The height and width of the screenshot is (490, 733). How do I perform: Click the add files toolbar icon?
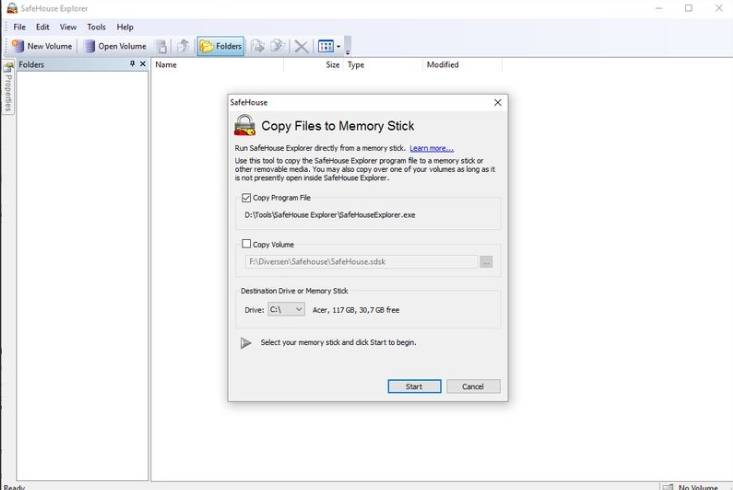point(258,46)
